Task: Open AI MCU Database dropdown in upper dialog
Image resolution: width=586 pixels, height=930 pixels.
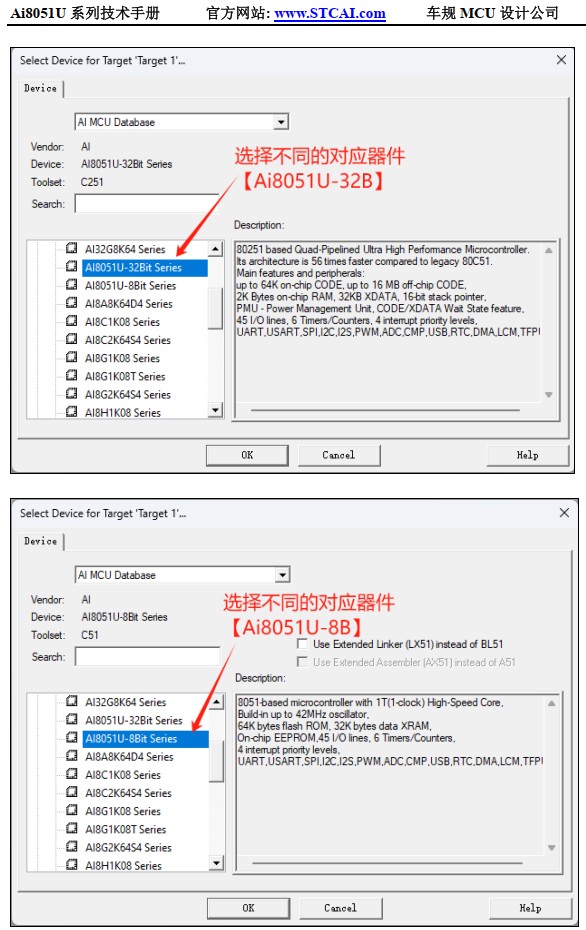Action: point(282,122)
